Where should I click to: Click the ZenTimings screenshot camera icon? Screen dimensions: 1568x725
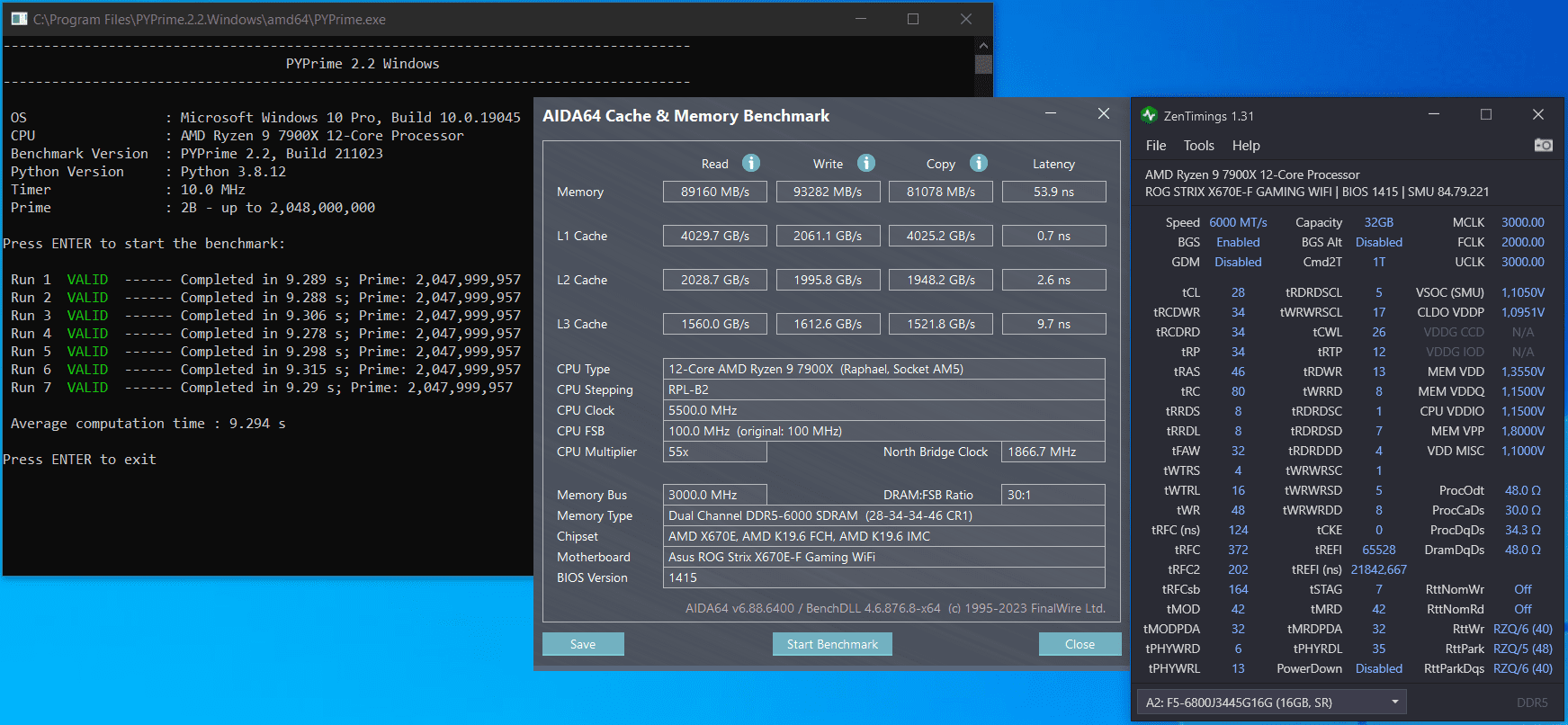tap(1543, 145)
